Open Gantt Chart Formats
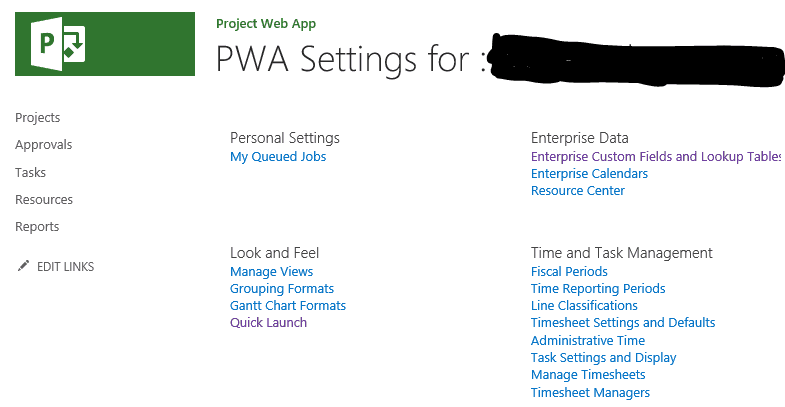The image size is (785, 407). click(288, 306)
